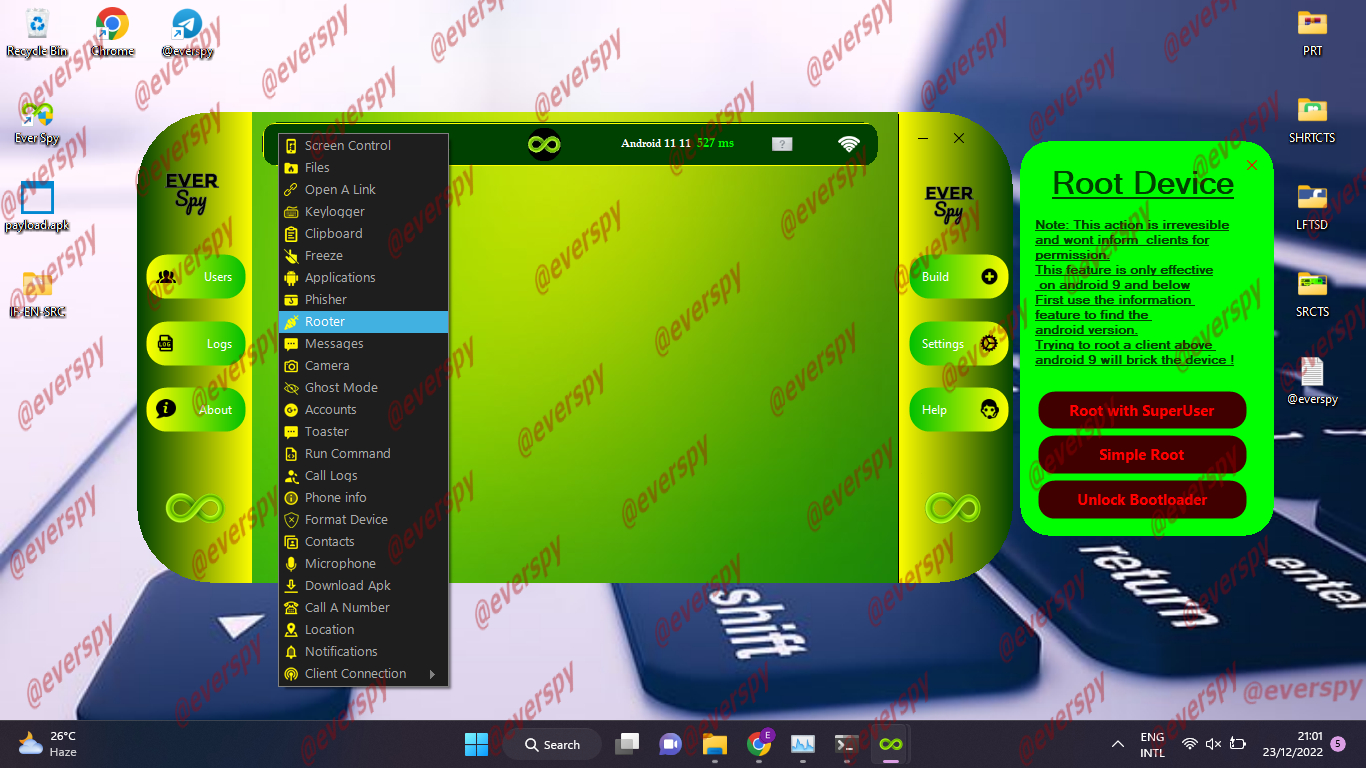Open the LFTSD desktop folder

(1312, 207)
